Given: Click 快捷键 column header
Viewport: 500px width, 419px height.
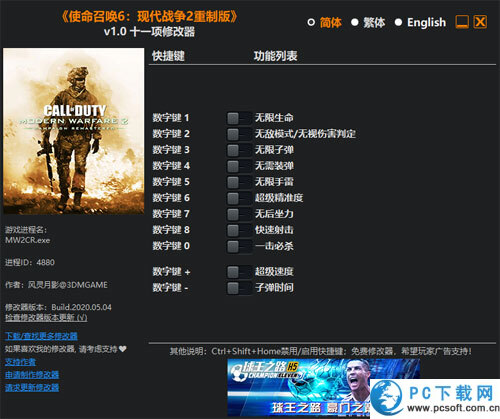Looking at the screenshot, I should point(168,56).
